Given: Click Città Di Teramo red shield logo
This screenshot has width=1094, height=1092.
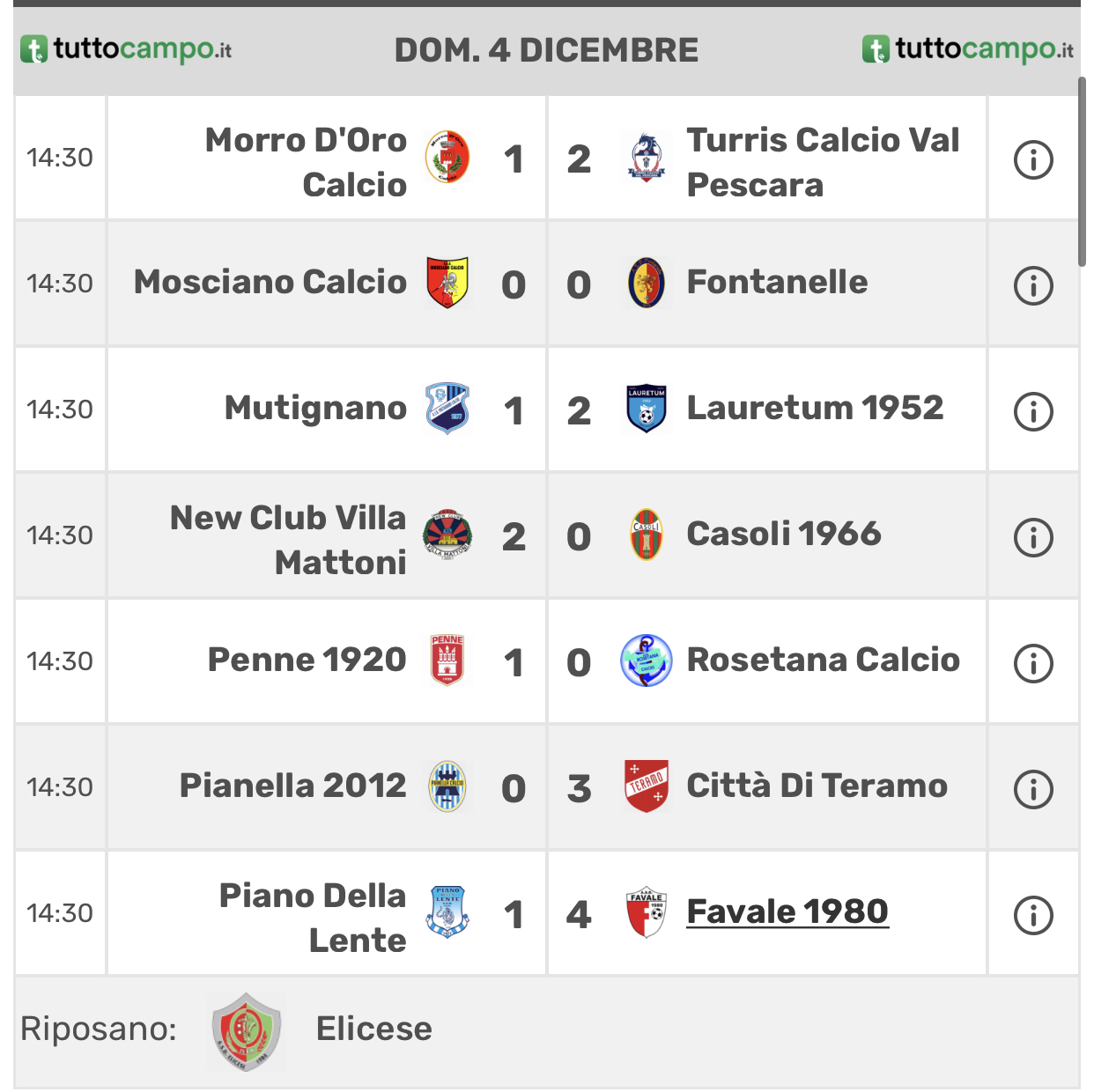Looking at the screenshot, I should point(646,786).
